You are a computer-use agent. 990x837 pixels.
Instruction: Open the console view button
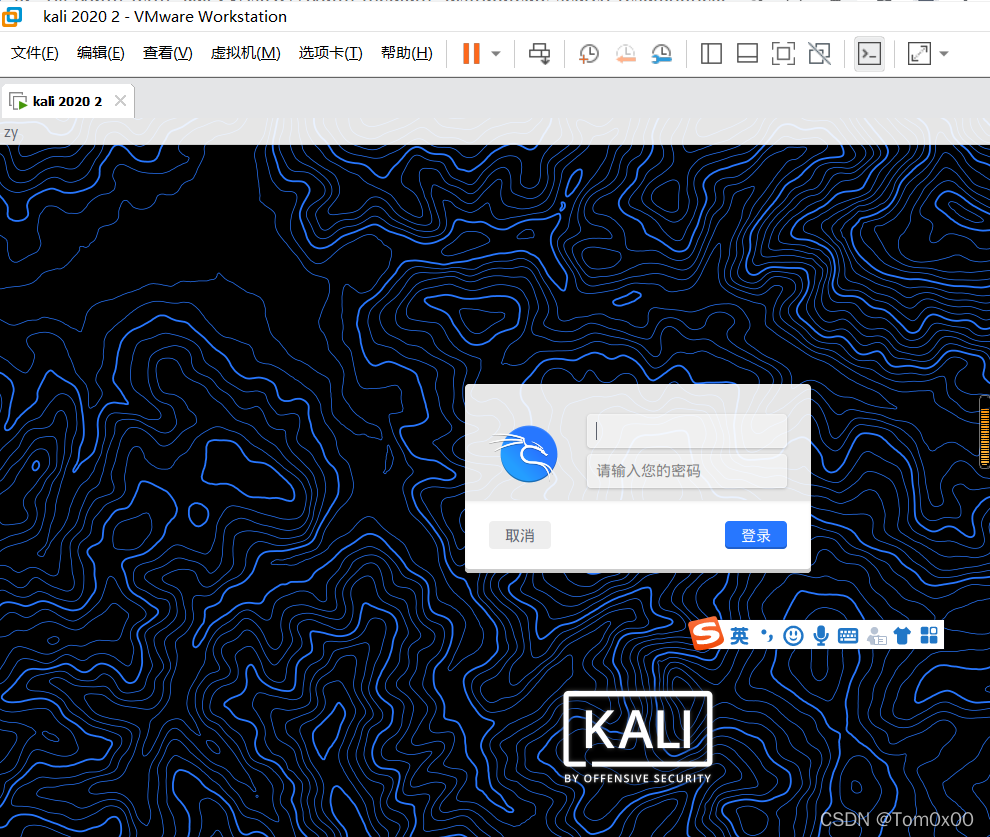click(x=869, y=54)
